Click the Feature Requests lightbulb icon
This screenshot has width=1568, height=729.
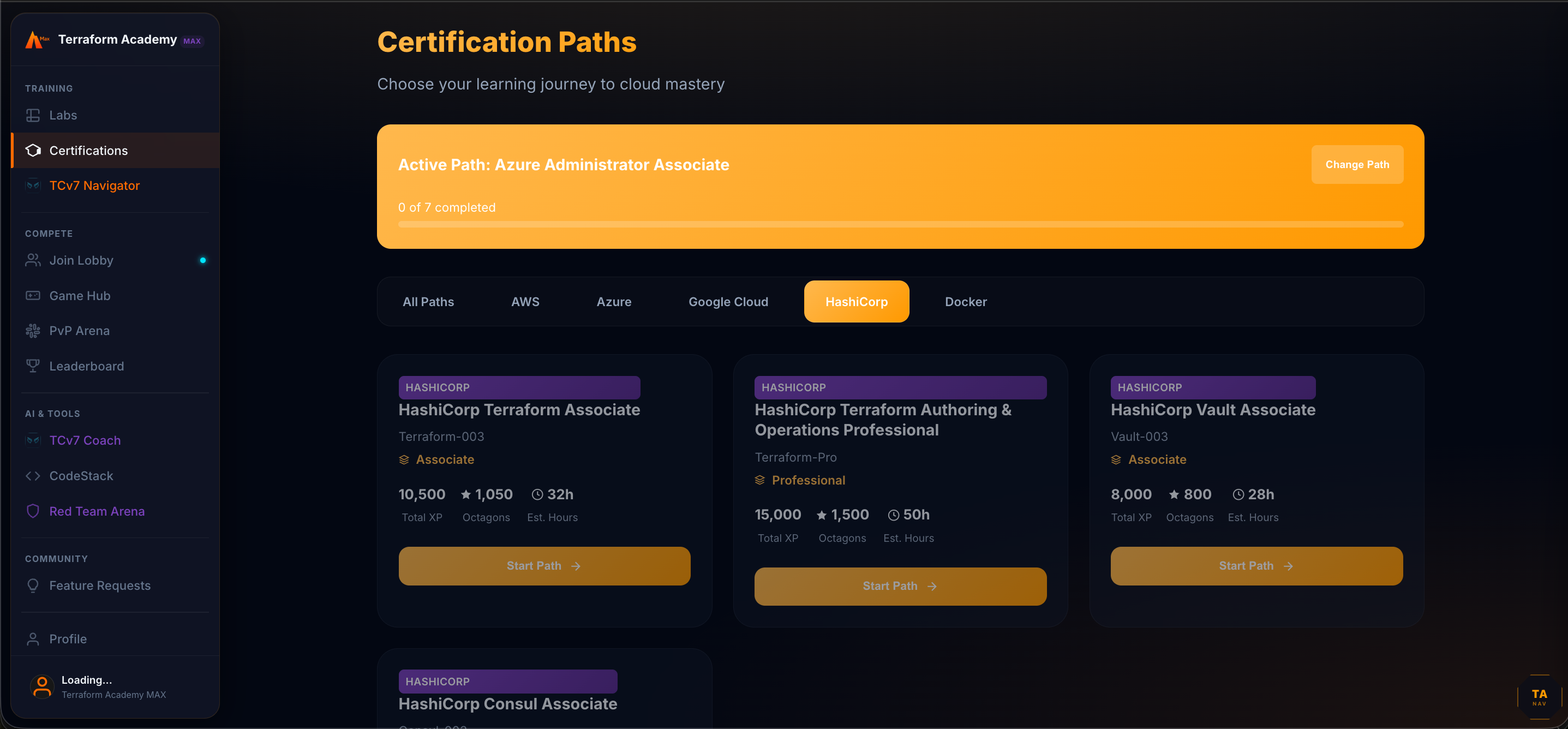(x=33, y=585)
